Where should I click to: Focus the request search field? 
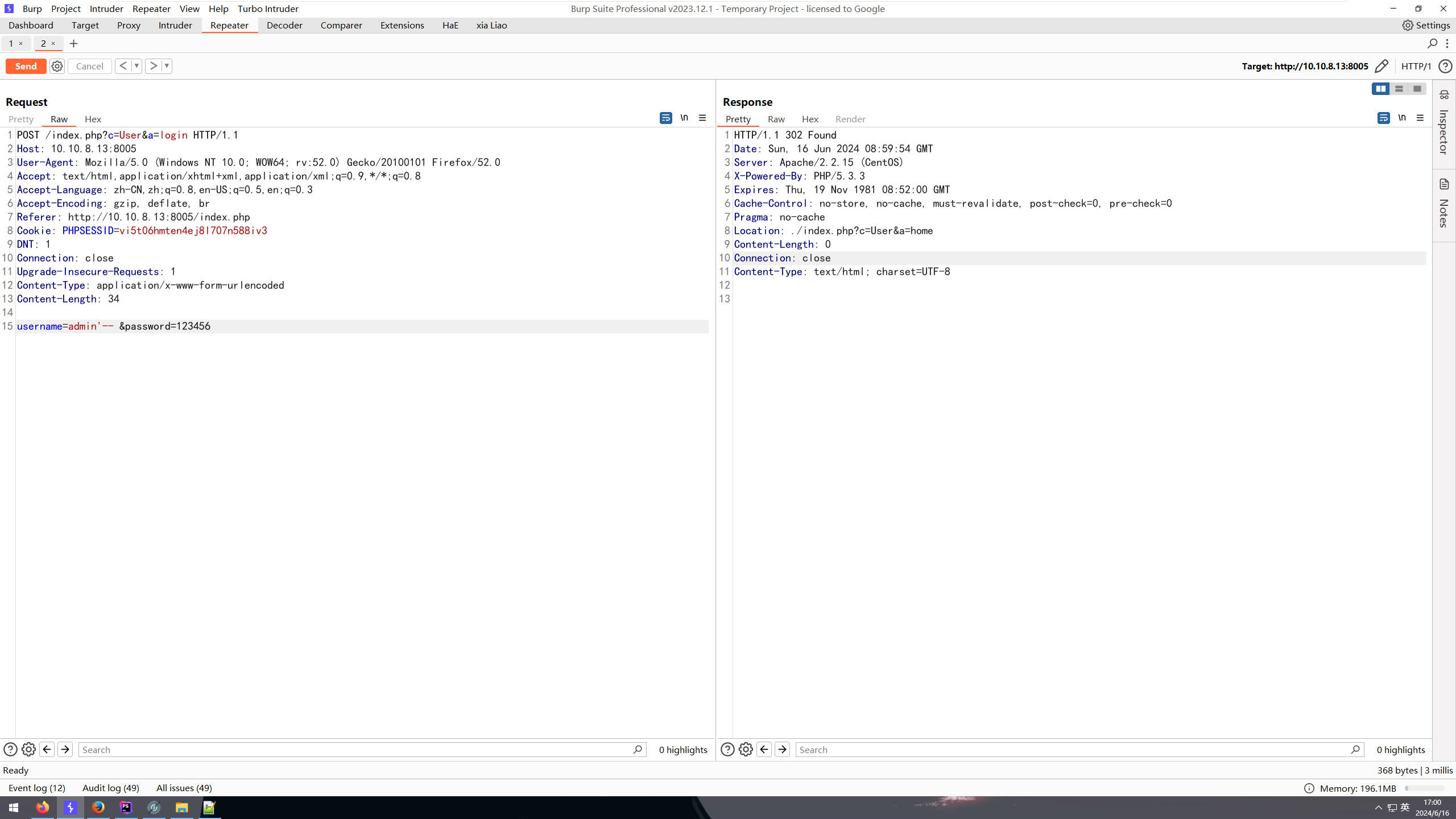(x=362, y=750)
